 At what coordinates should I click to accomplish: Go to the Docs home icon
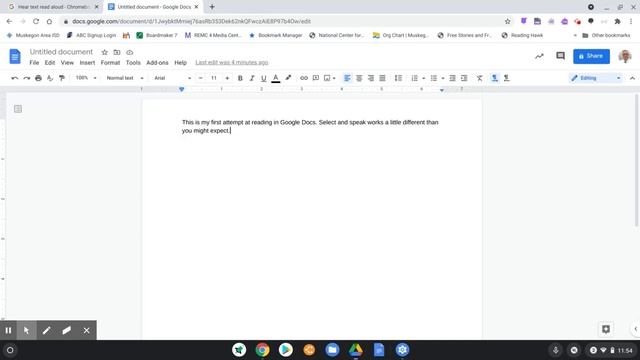point(15,56)
